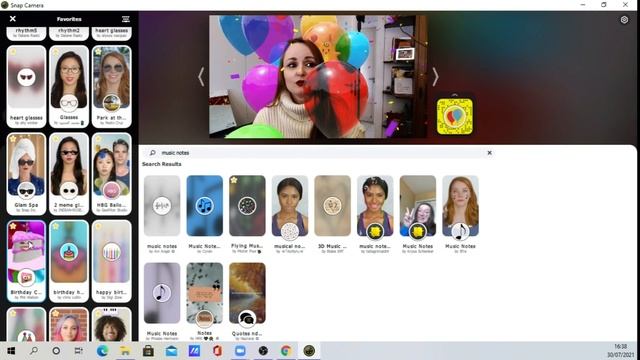Show previous lens with left arrow
The image size is (640, 360).
pos(201,76)
